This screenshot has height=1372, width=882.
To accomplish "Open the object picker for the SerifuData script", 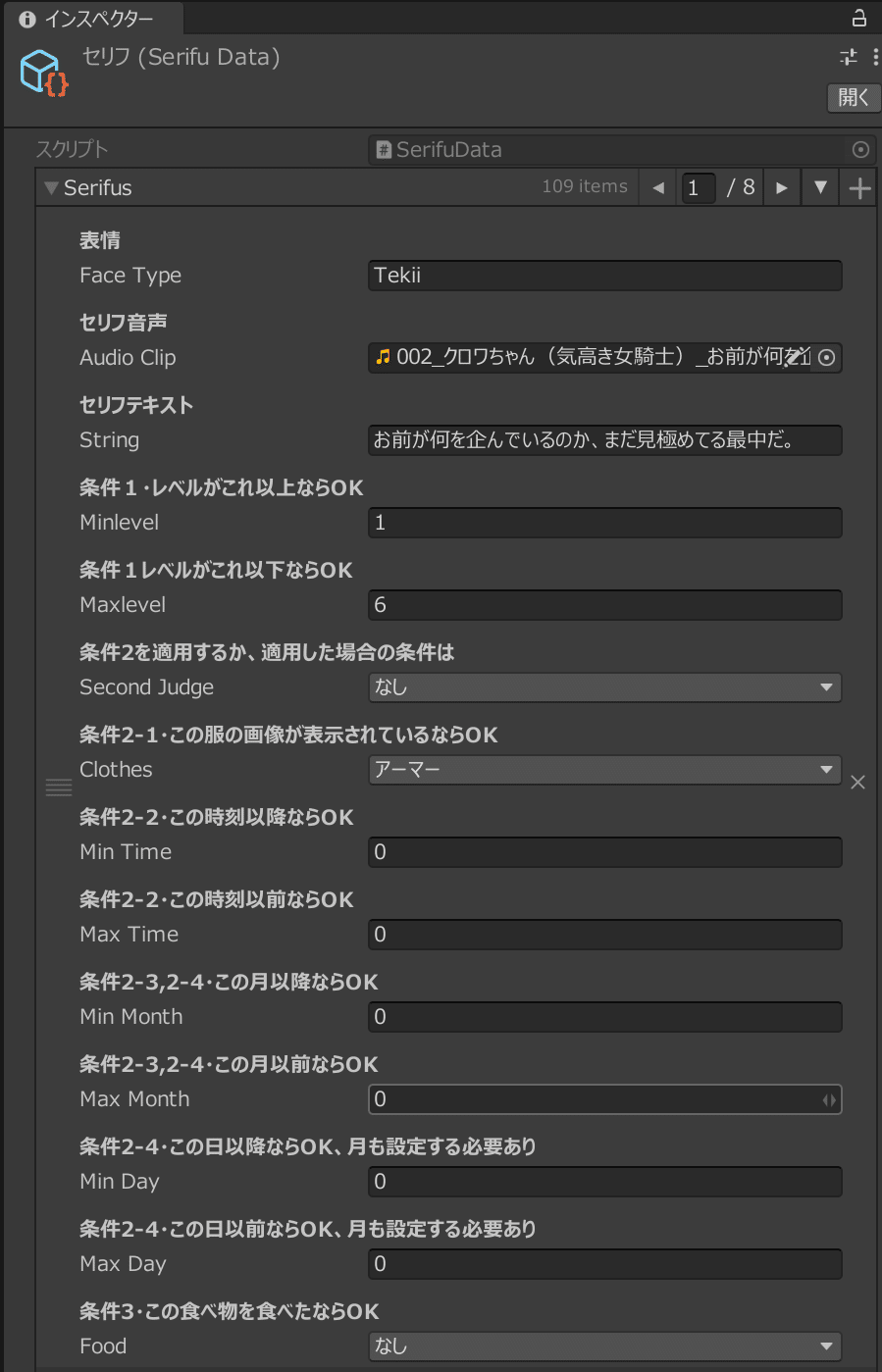I will [x=860, y=150].
